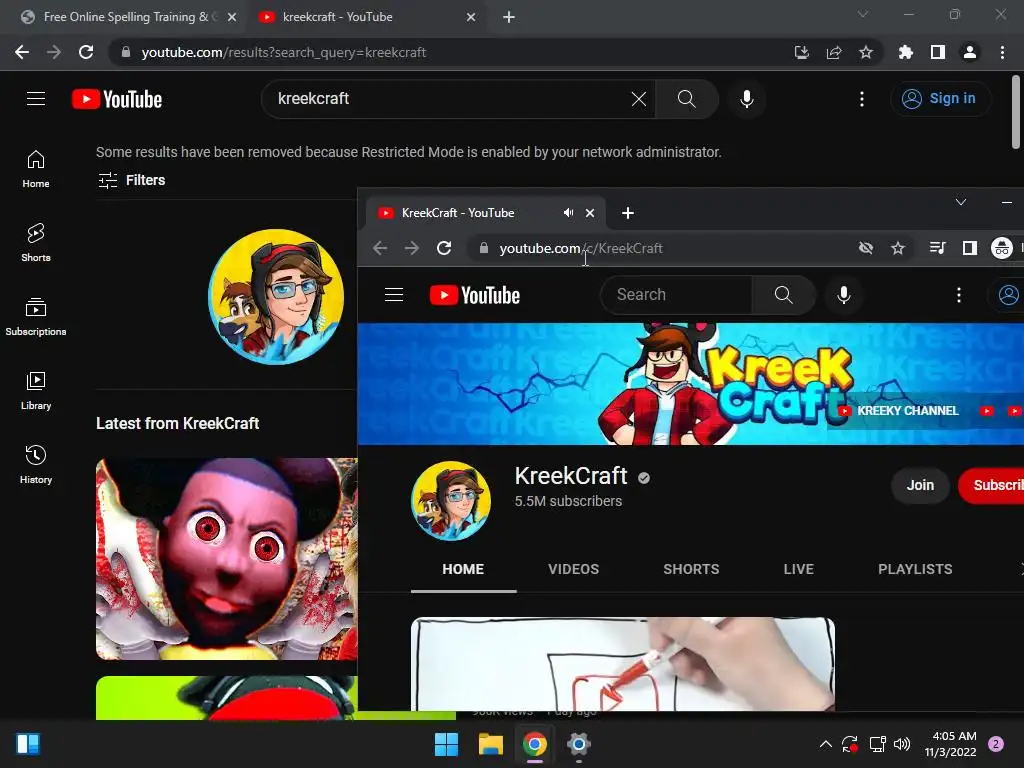The width and height of the screenshot is (1024, 768).
Task: Click the Incognito profile icon
Action: [x=1002, y=248]
